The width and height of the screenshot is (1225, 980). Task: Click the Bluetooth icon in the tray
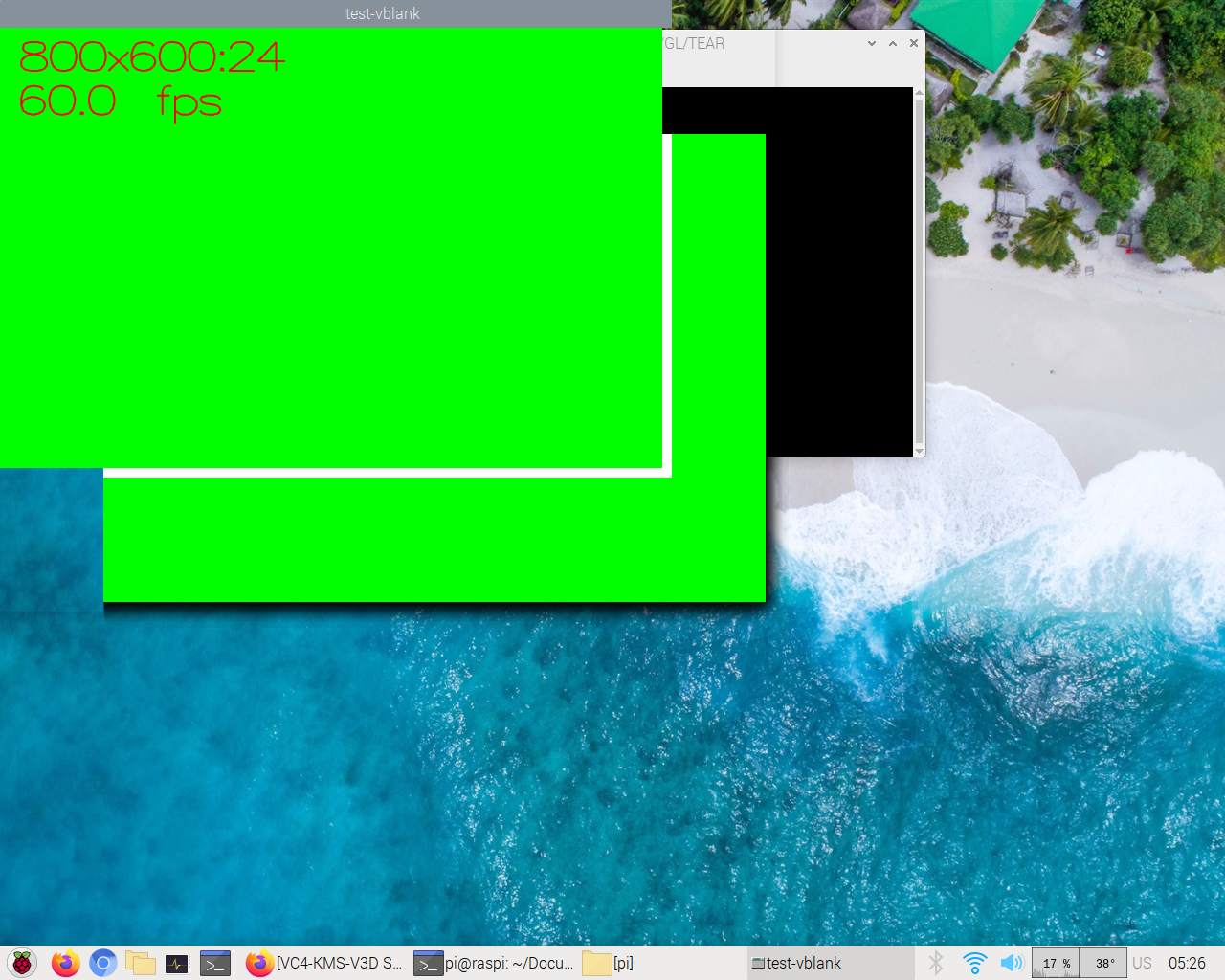pyautogui.click(x=936, y=963)
